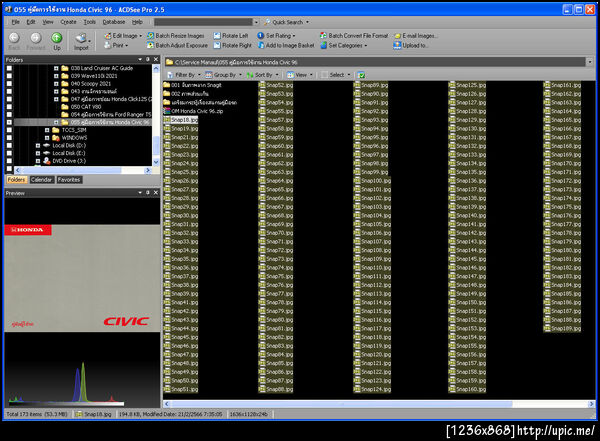
Task: Click the Back navigation arrow
Action: tap(14, 39)
